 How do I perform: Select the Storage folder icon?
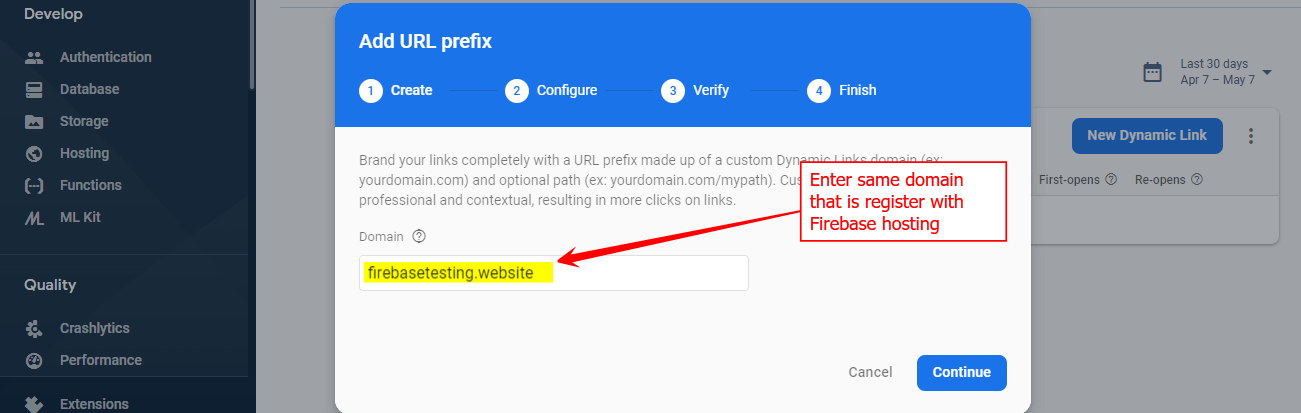click(34, 121)
